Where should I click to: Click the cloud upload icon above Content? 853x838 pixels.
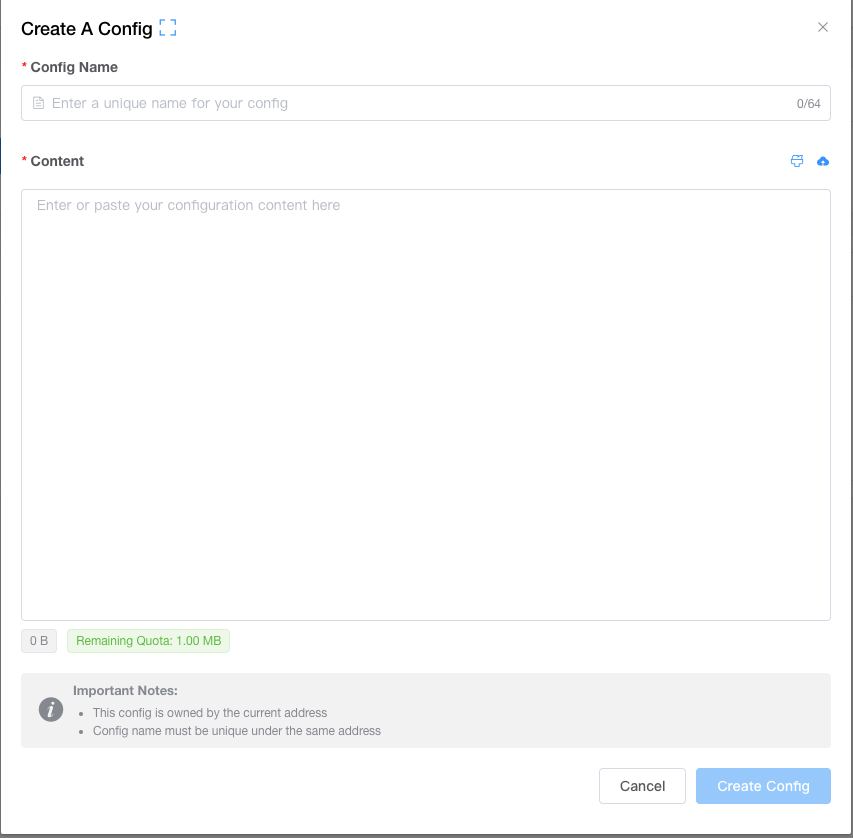823,161
